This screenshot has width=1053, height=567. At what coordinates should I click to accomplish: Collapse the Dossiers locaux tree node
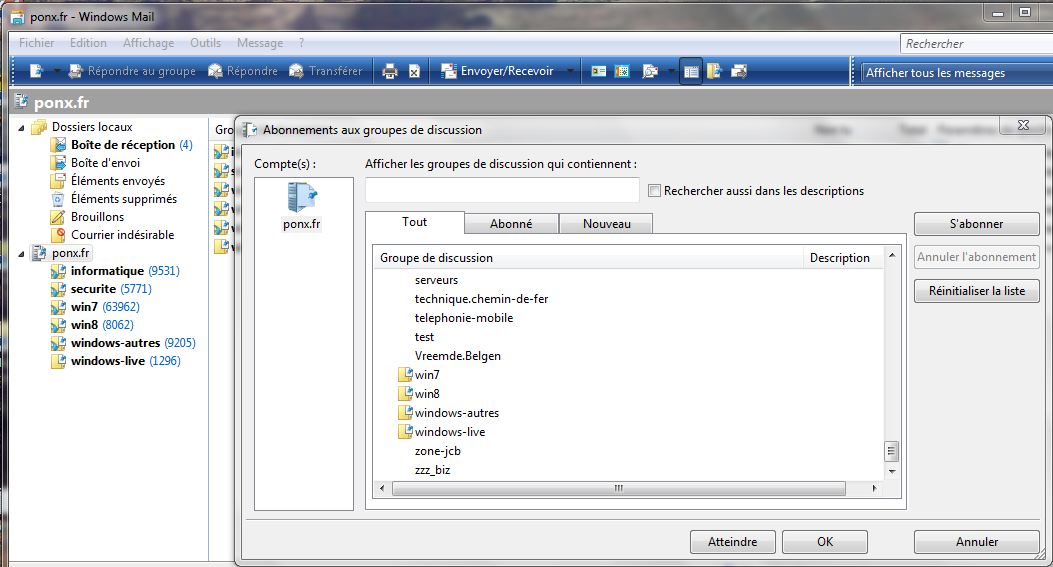coord(21,127)
